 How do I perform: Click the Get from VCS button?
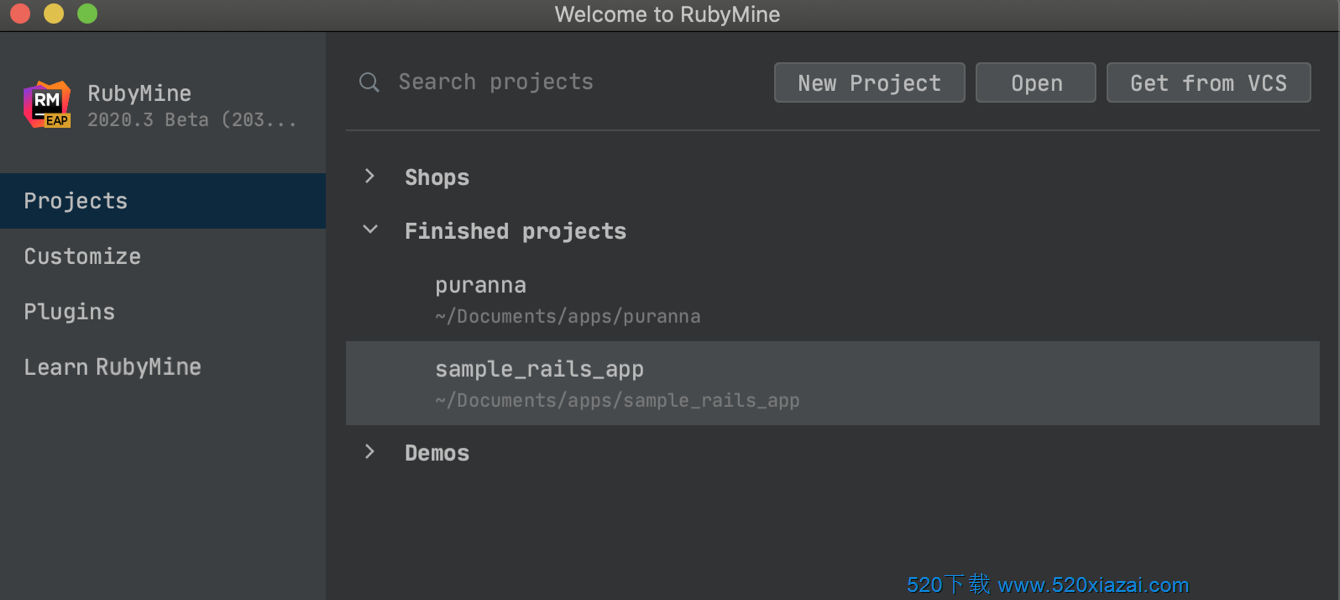(1208, 83)
